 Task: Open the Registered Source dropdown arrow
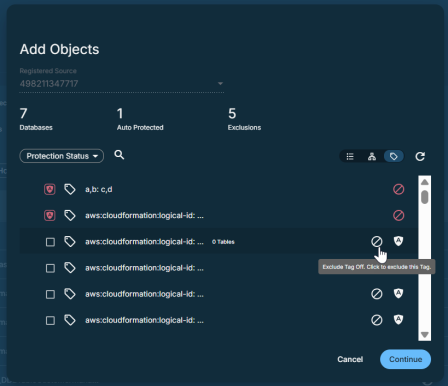220,83
